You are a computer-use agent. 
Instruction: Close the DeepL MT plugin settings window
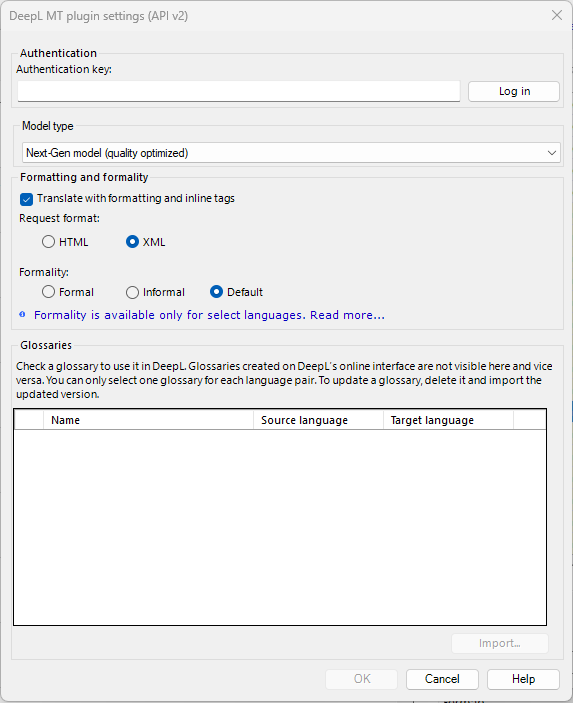coord(557,15)
